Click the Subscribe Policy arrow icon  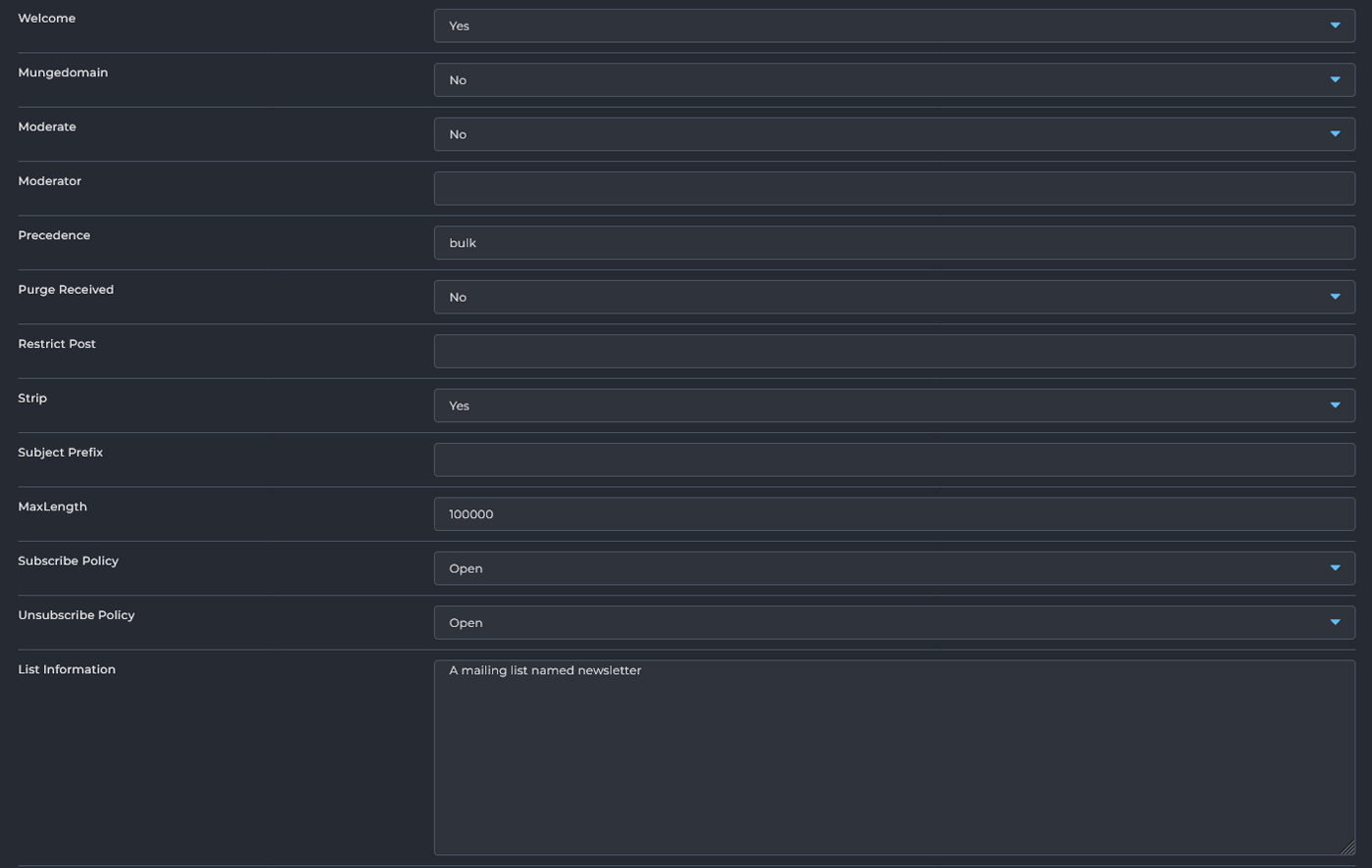coord(1335,568)
